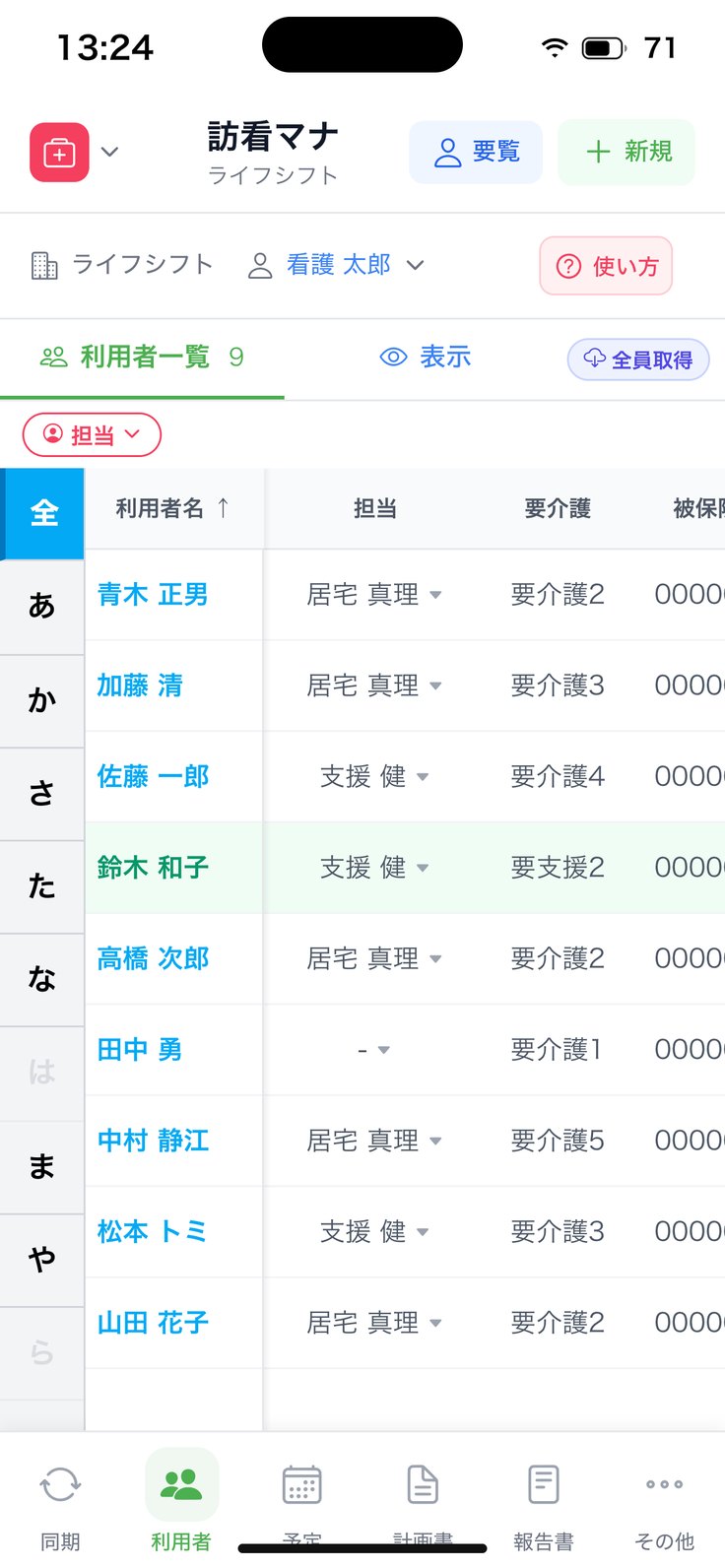Open 中村 静江 user record

[153, 1141]
